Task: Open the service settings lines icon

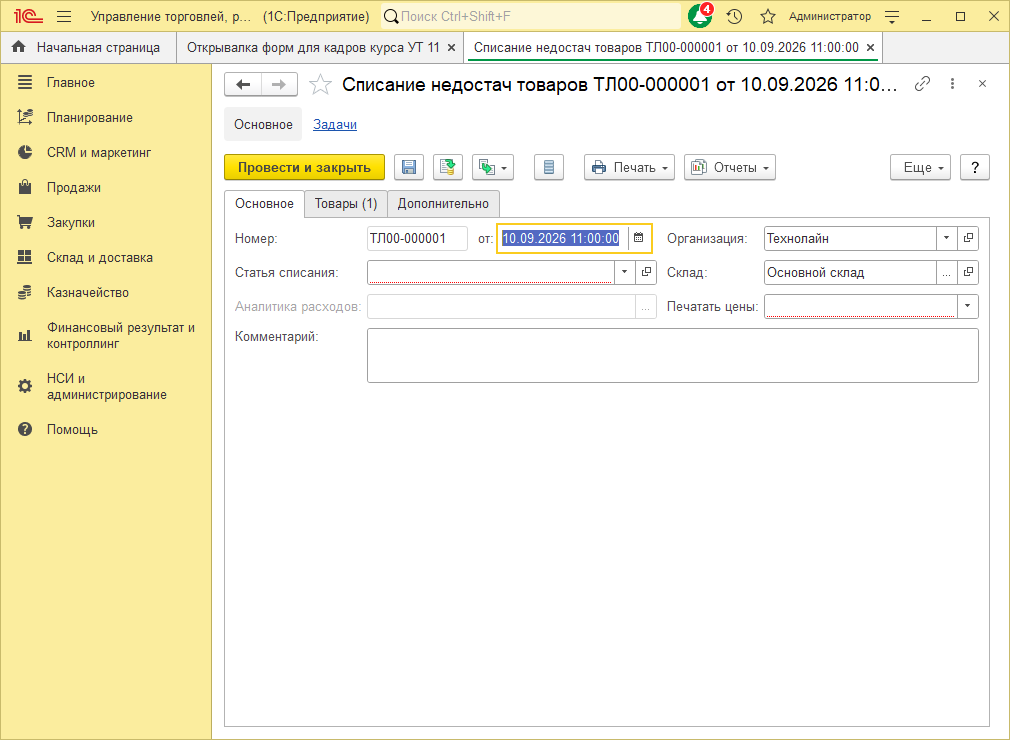Action: point(892,17)
